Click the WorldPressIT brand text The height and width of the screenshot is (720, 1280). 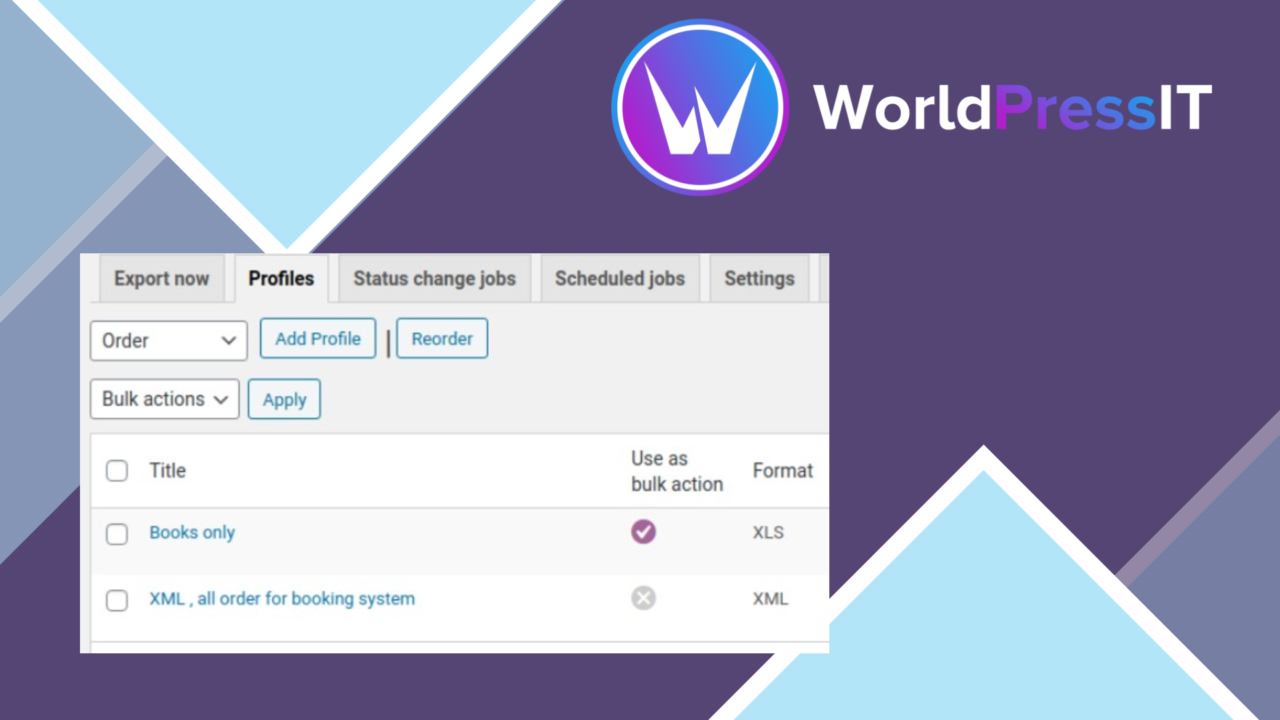pyautogui.click(x=1012, y=107)
